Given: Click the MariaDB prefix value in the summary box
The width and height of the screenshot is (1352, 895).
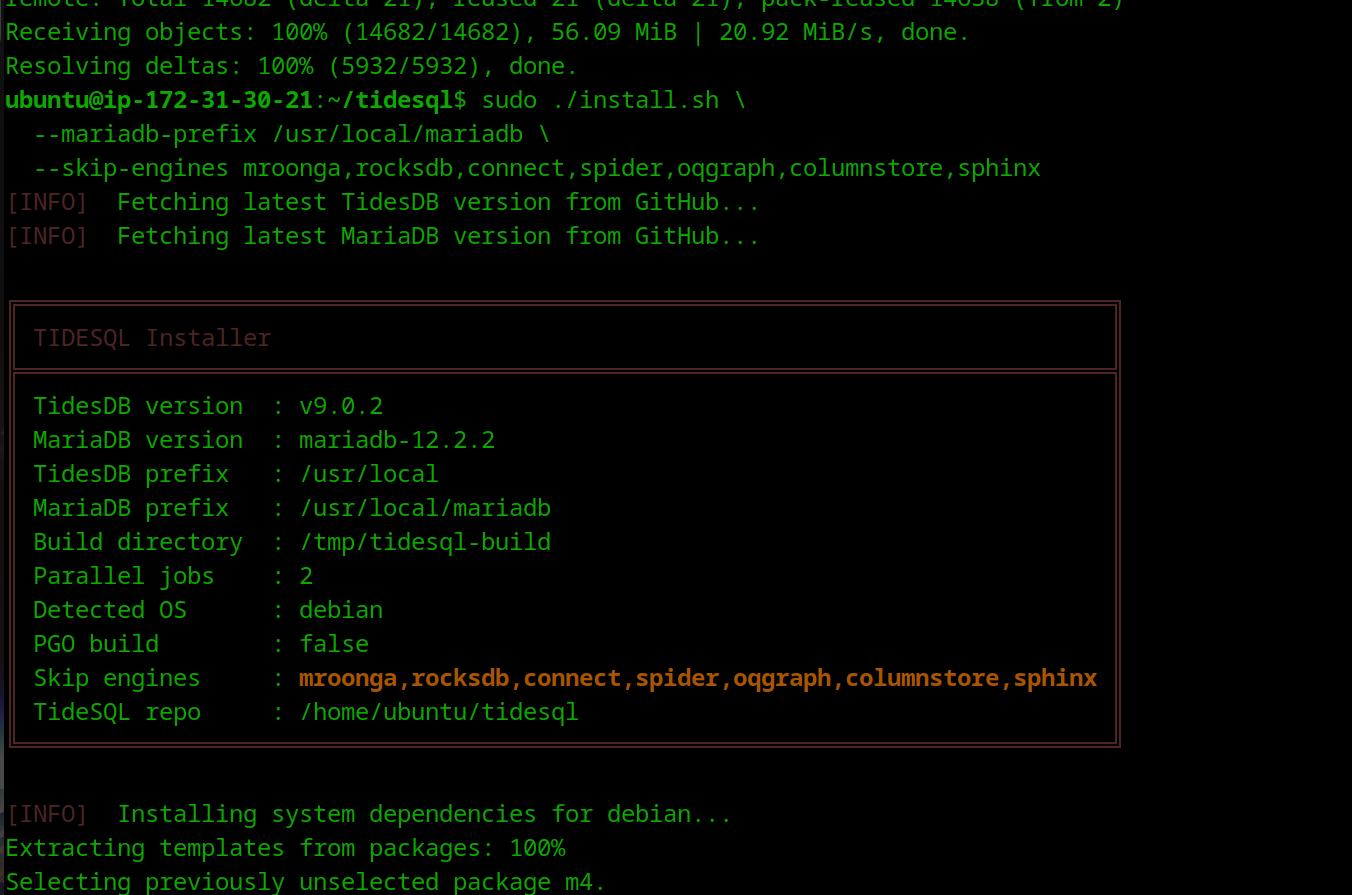Looking at the screenshot, I should tap(425, 508).
